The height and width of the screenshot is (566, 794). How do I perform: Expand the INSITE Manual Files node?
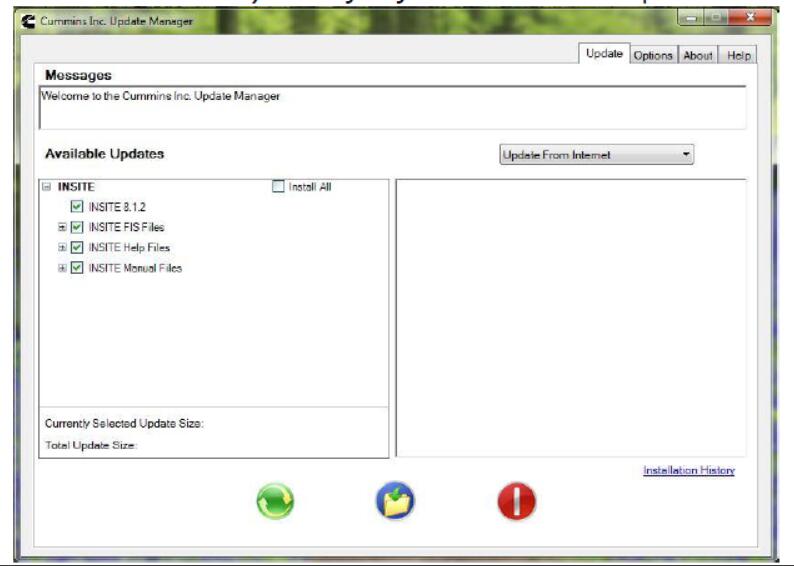pyautogui.click(x=62, y=268)
